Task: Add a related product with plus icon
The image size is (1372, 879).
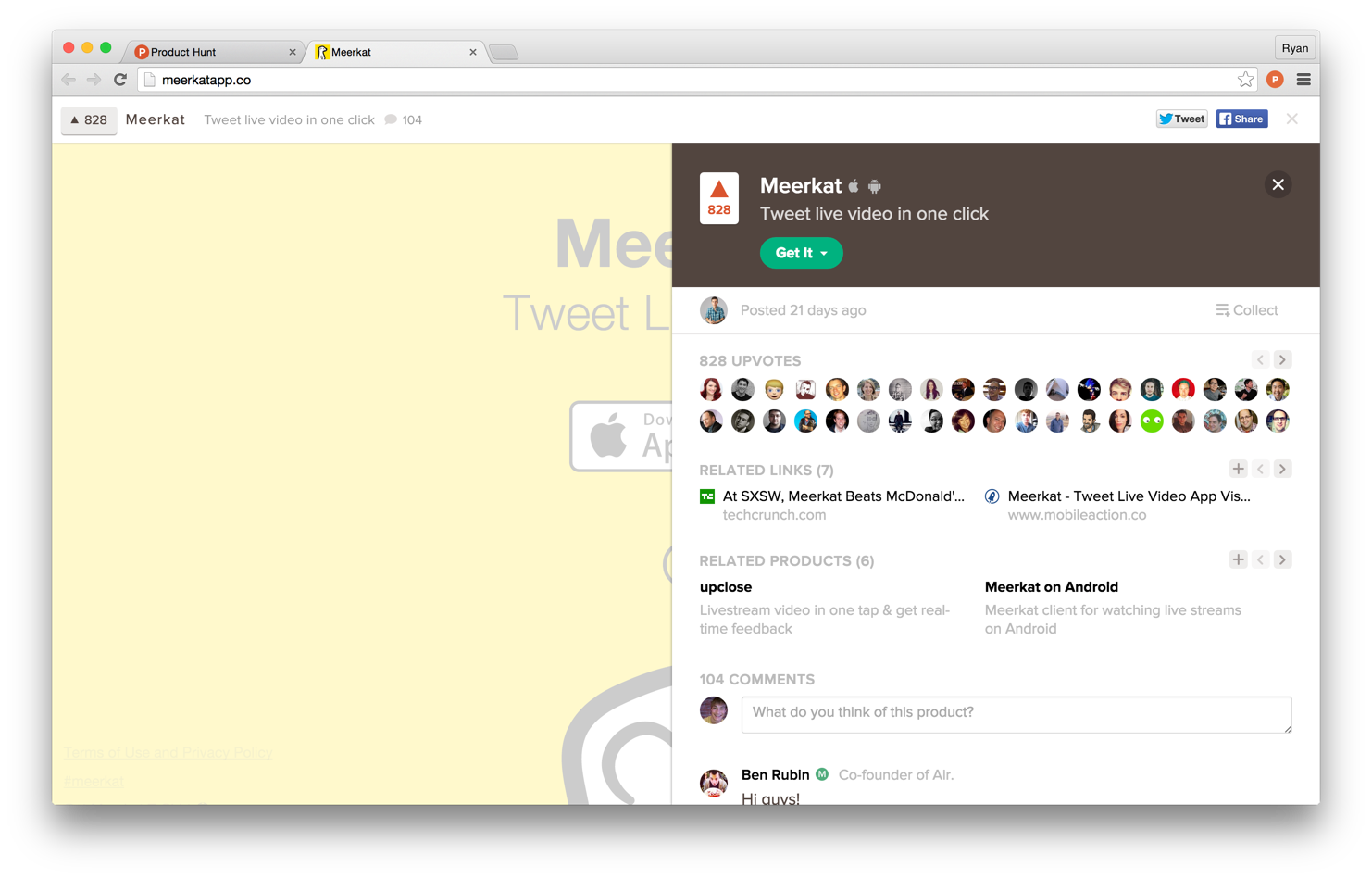Action: 1238,559
